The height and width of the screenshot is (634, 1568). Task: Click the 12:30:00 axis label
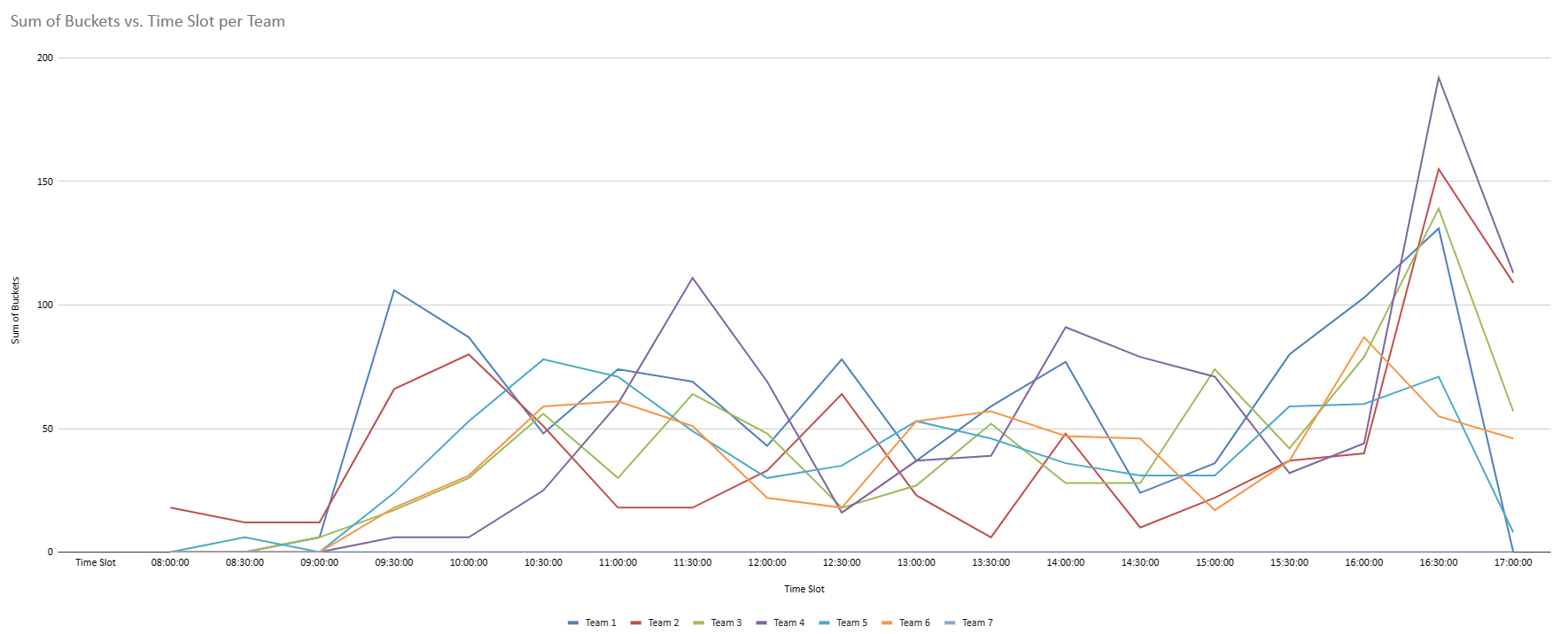pyautogui.click(x=842, y=563)
